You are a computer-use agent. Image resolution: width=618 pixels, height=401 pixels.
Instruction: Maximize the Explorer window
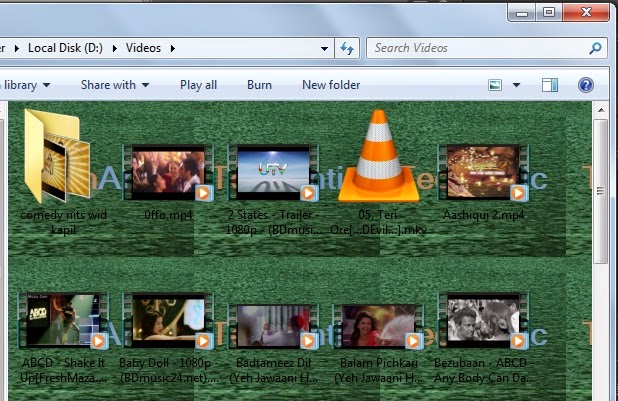pyautogui.click(x=549, y=13)
